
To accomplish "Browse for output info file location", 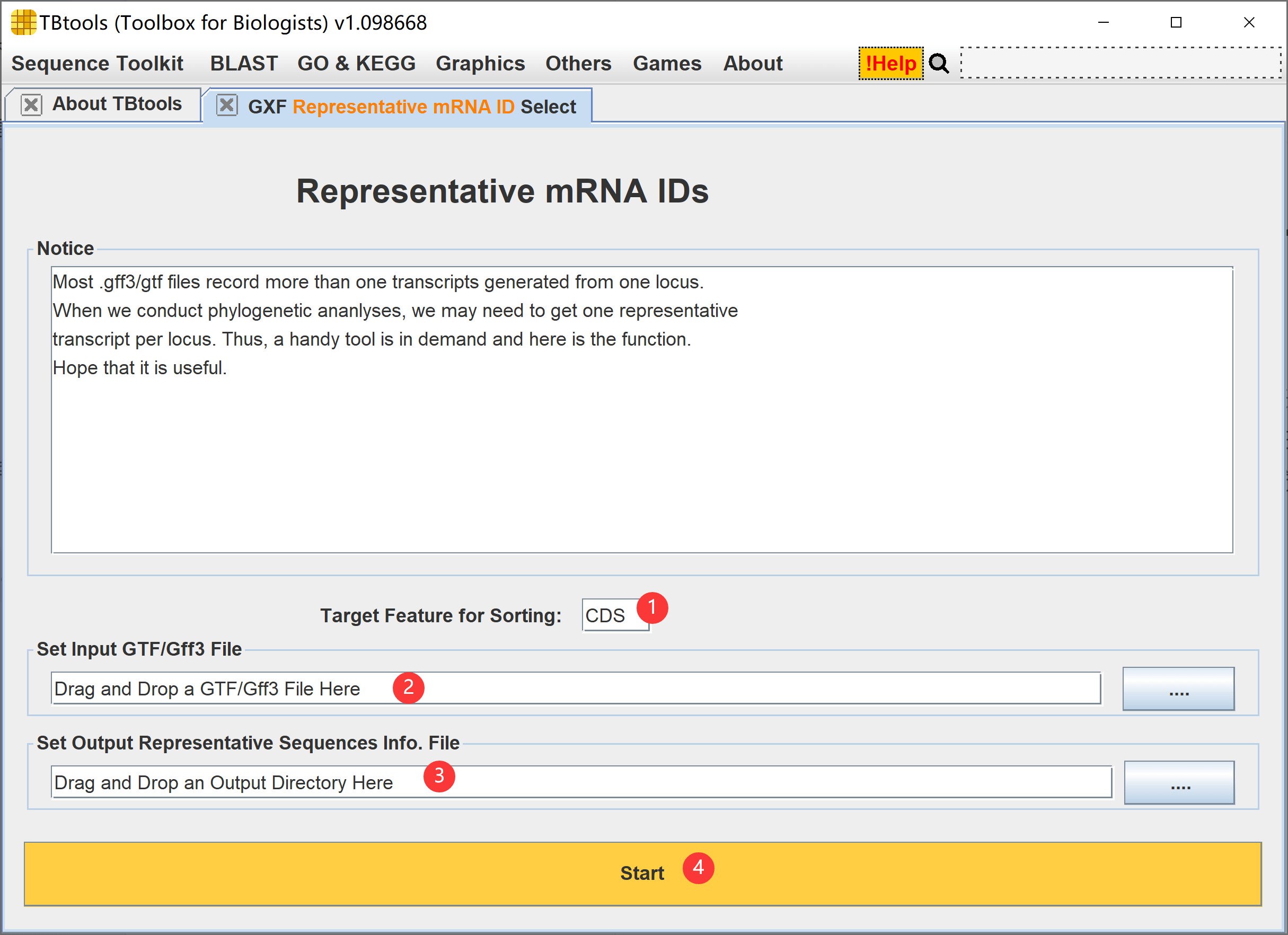I will pyautogui.click(x=1179, y=782).
